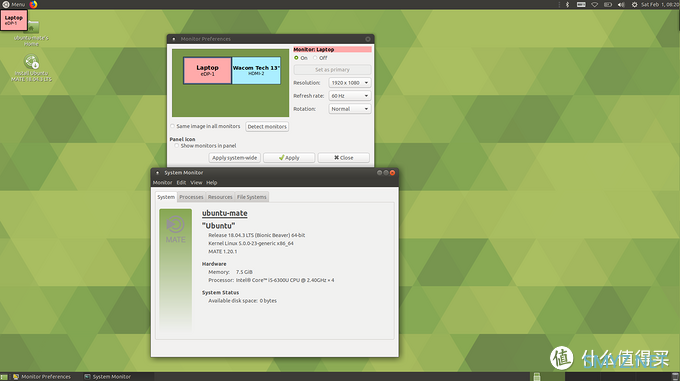Image resolution: width=680 pixels, height=381 pixels.
Task: Open the Edit menu in System Monitor
Action: pyautogui.click(x=181, y=182)
